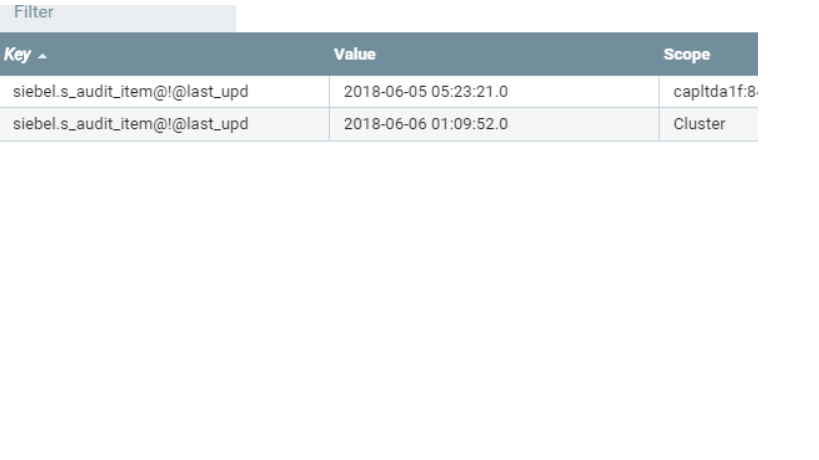Click the ascending sort arrow beside Key
Image resolution: width=819 pixels, height=460 pixels.
click(42, 56)
